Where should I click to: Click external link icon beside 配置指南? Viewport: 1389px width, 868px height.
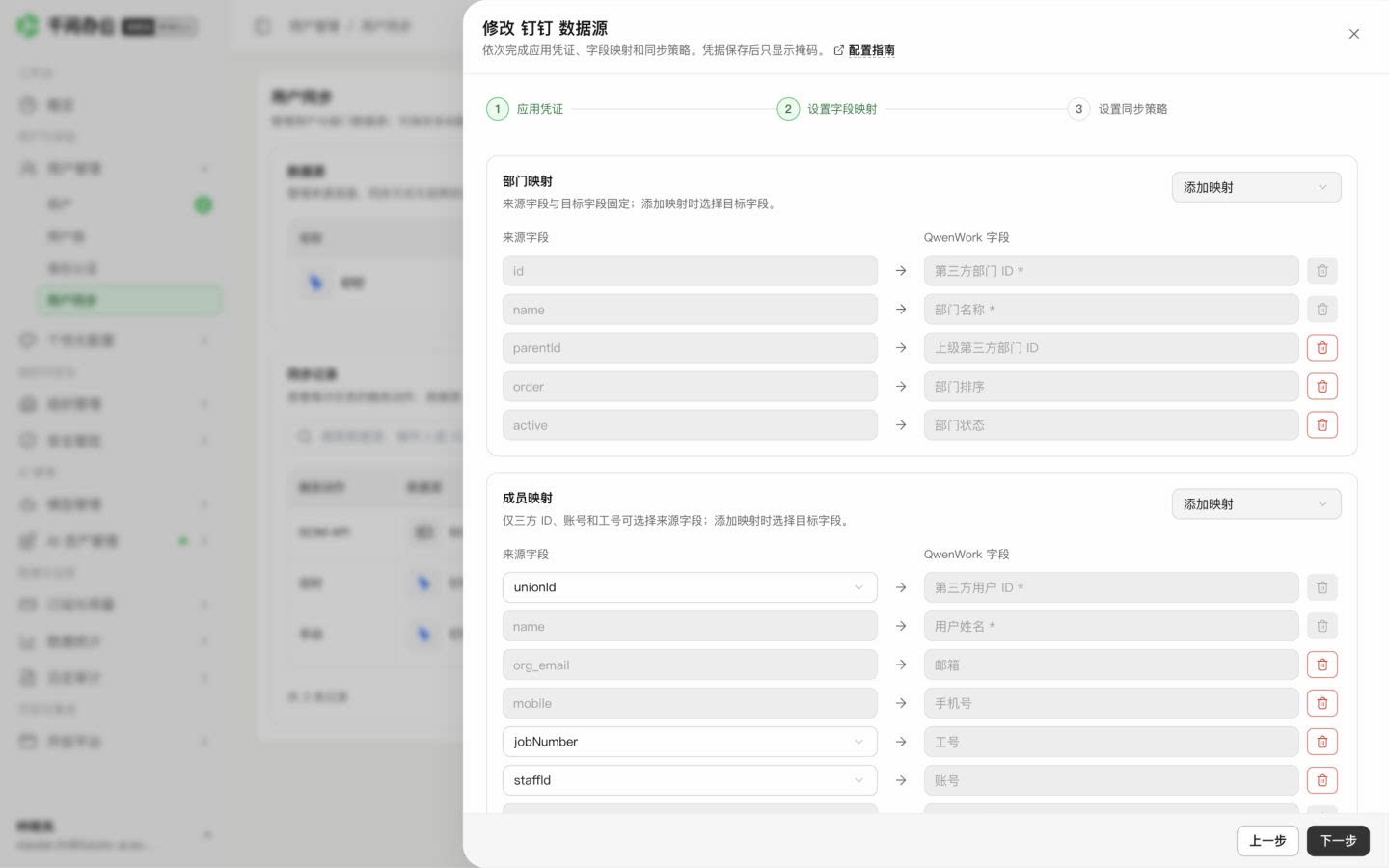click(x=838, y=50)
